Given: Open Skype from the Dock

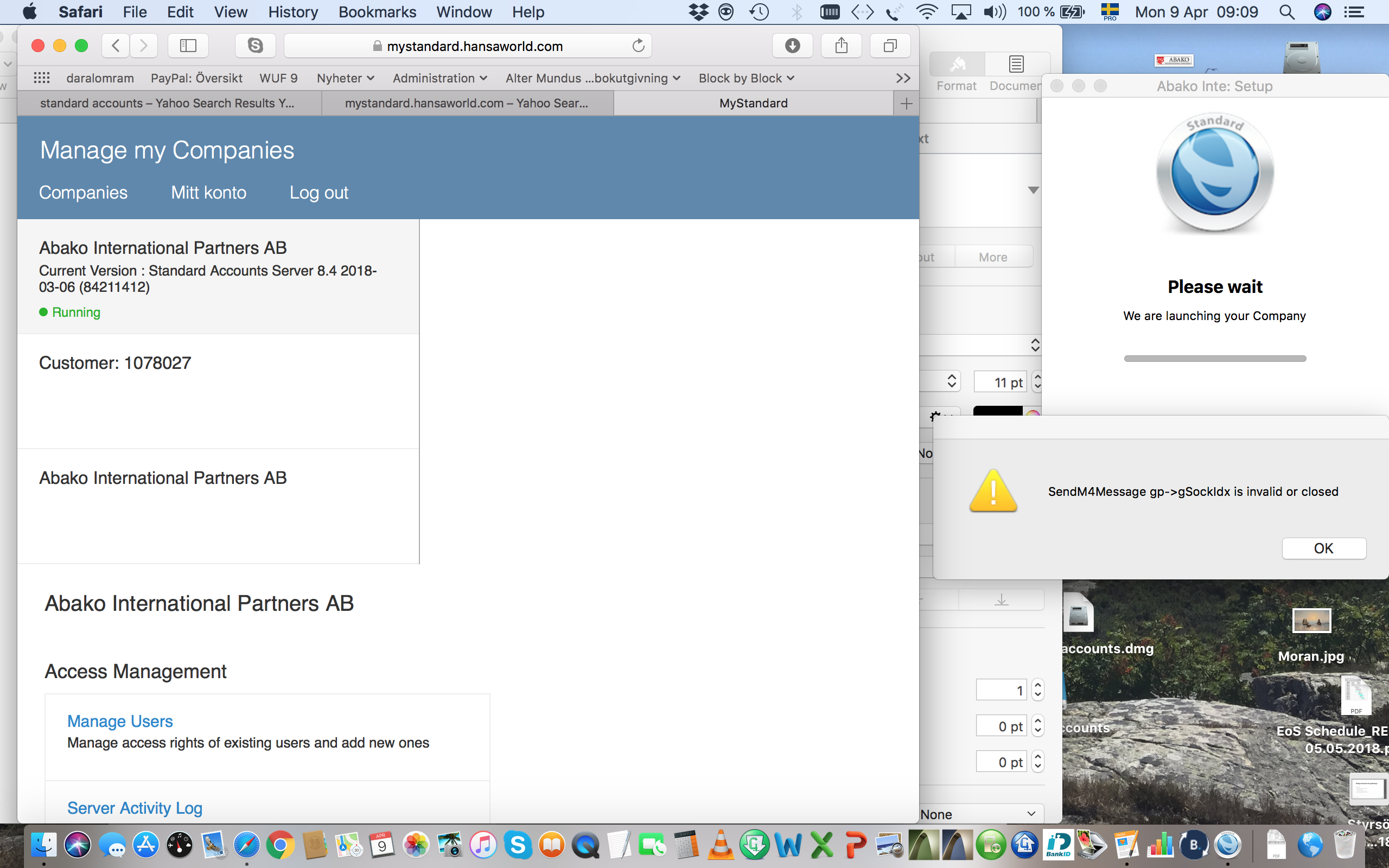Looking at the screenshot, I should 518,845.
